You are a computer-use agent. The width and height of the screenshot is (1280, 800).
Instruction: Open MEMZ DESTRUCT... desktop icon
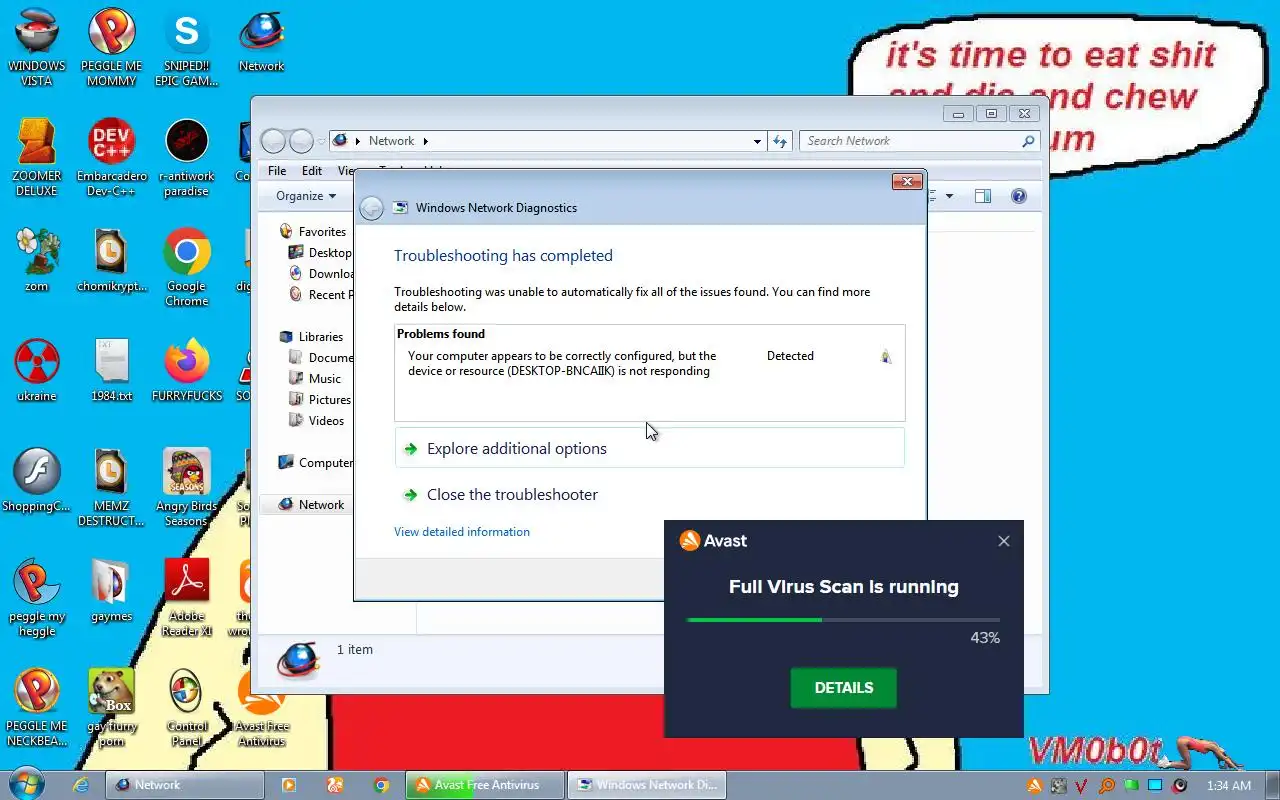[x=111, y=487]
